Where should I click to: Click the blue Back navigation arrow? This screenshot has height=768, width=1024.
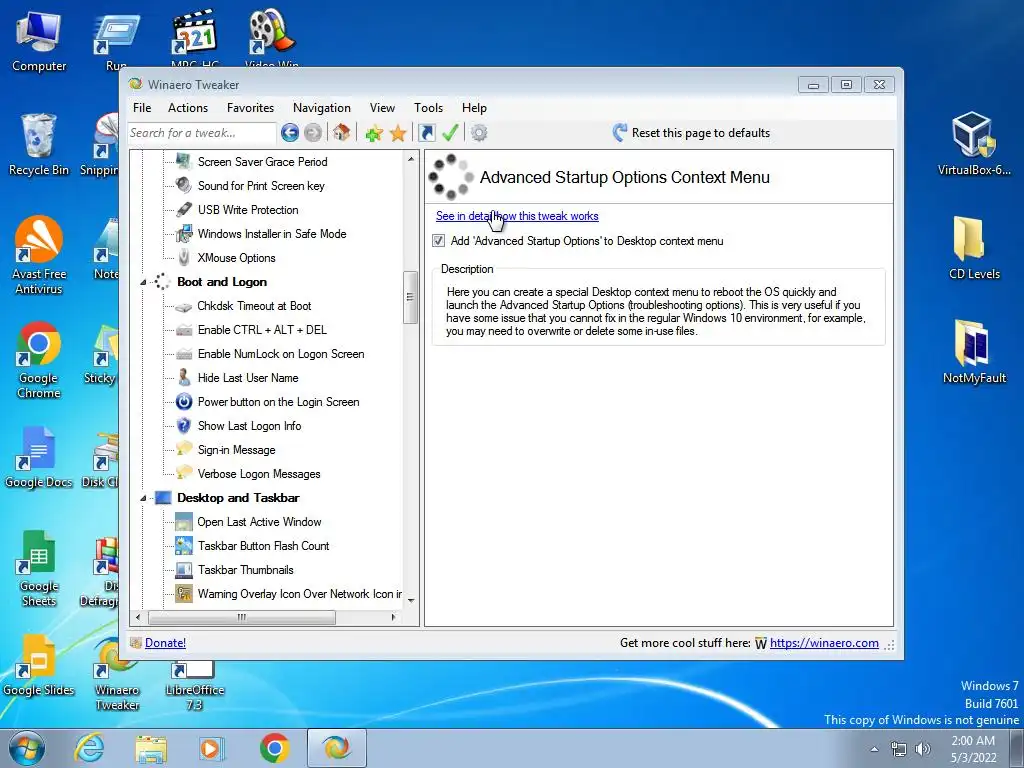click(x=290, y=133)
